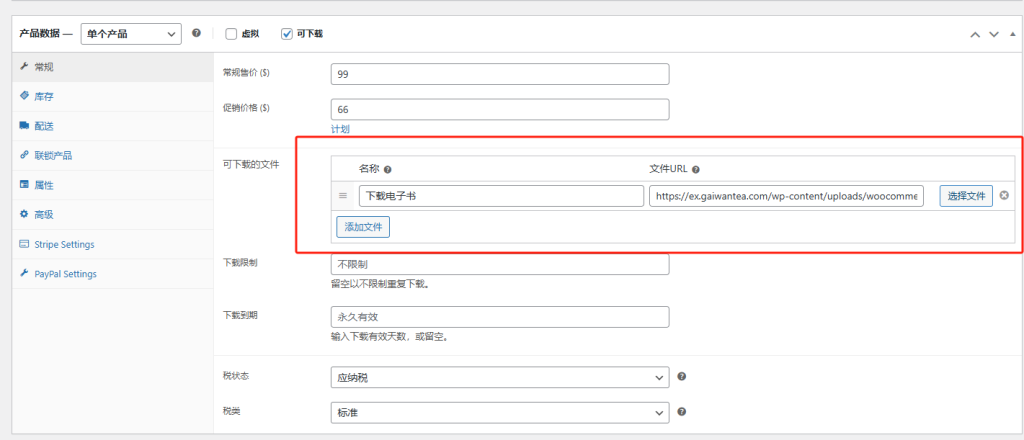Screen dimensions: 1024x440
Task: Uncheck the 可下载 checkbox
Action: coord(287,34)
